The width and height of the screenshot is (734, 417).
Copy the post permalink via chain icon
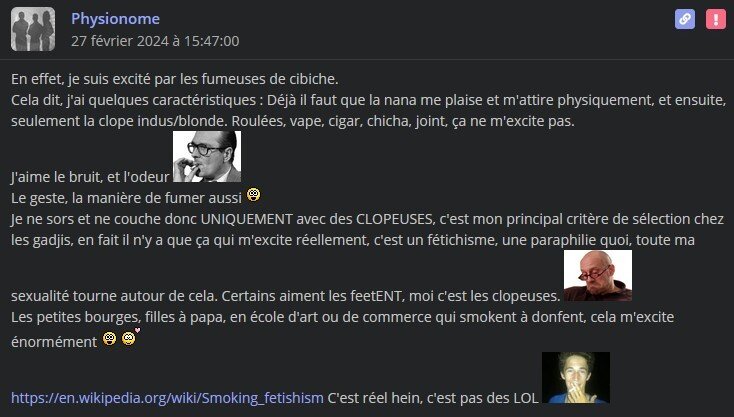(x=685, y=19)
